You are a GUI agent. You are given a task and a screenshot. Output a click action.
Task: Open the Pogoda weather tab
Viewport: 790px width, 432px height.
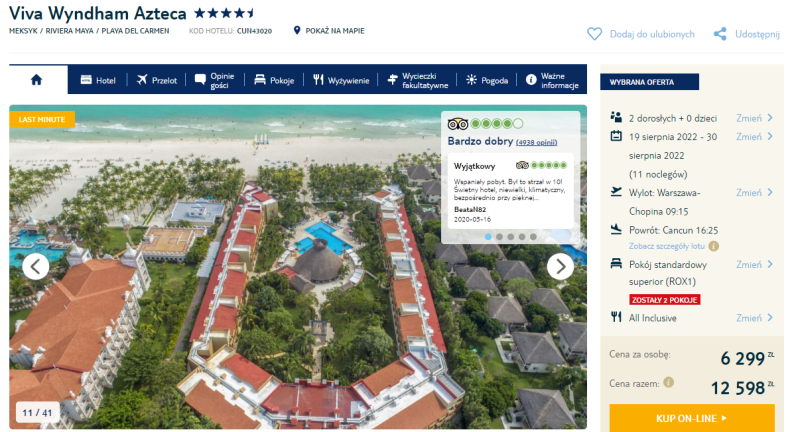[487, 80]
